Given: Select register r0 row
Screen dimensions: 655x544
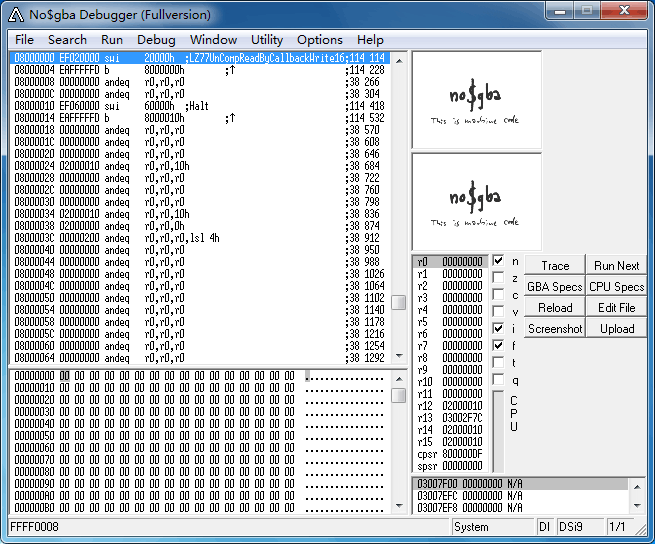Looking at the screenshot, I should (x=450, y=262).
